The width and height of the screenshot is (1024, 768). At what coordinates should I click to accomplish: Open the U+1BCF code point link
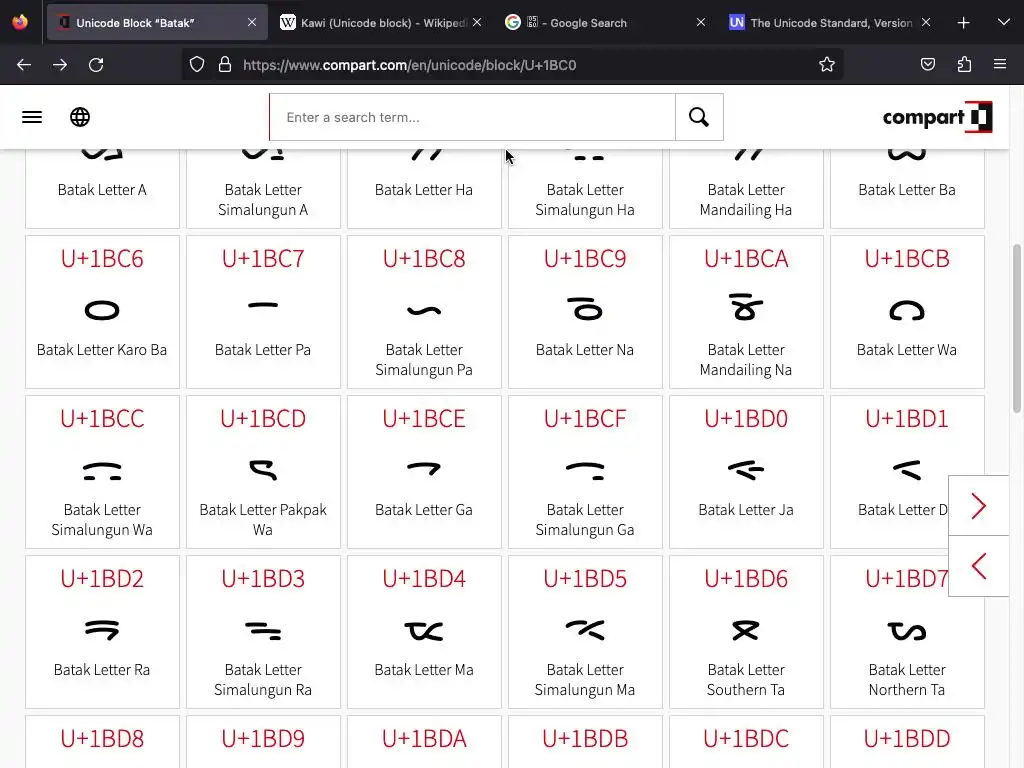point(585,419)
